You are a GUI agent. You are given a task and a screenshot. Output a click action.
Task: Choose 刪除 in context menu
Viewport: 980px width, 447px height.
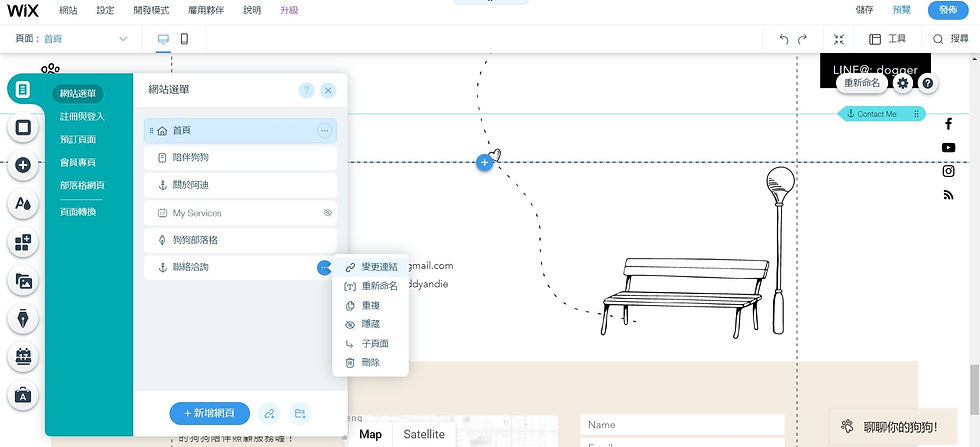coord(371,363)
